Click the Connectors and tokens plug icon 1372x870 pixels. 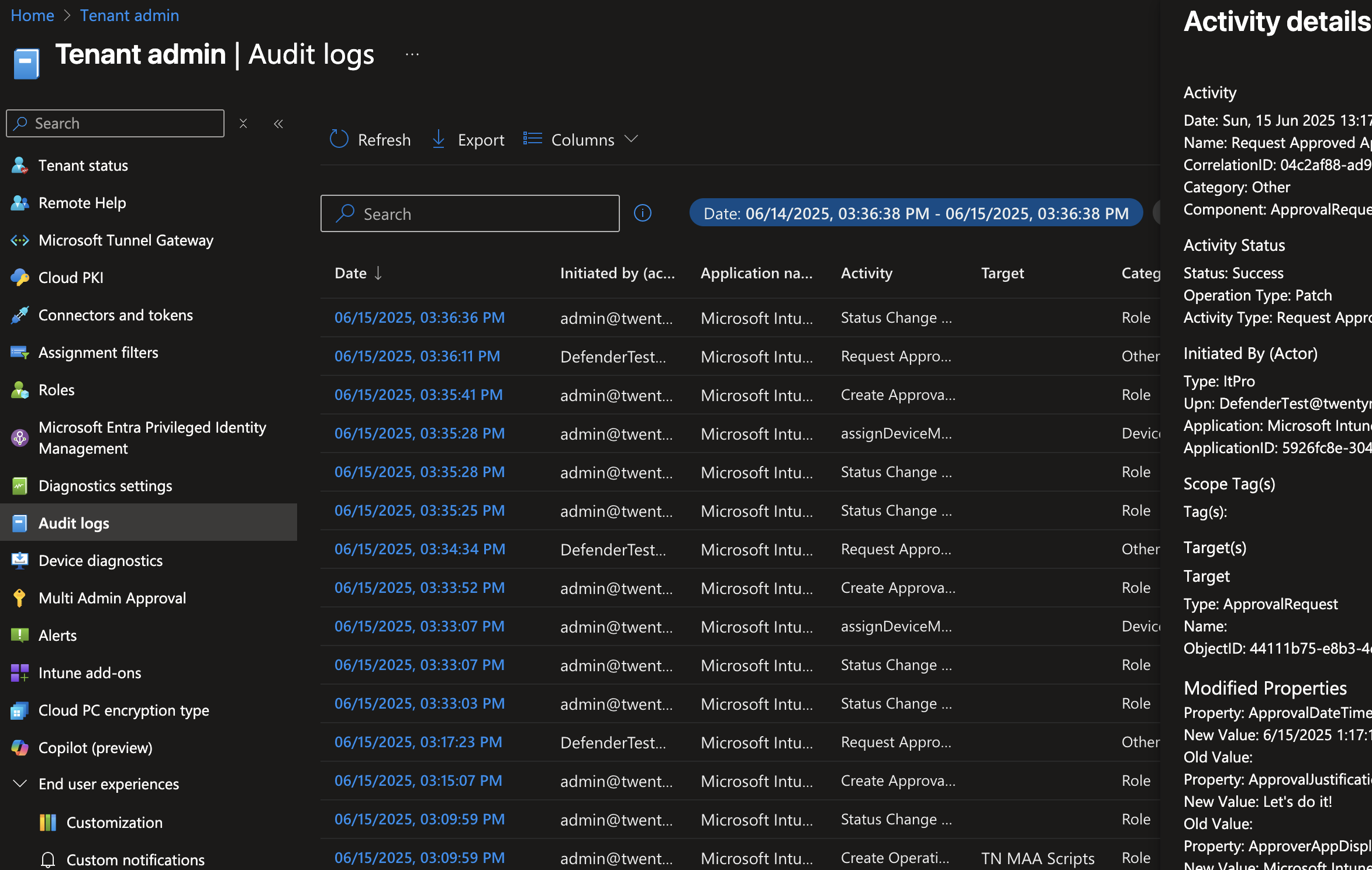point(20,315)
